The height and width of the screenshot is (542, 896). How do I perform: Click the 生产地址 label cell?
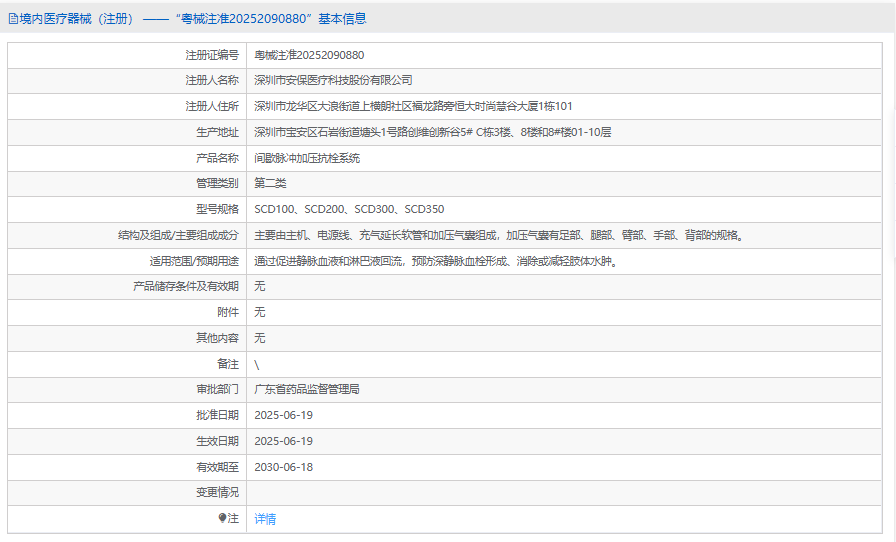[x=127, y=132]
